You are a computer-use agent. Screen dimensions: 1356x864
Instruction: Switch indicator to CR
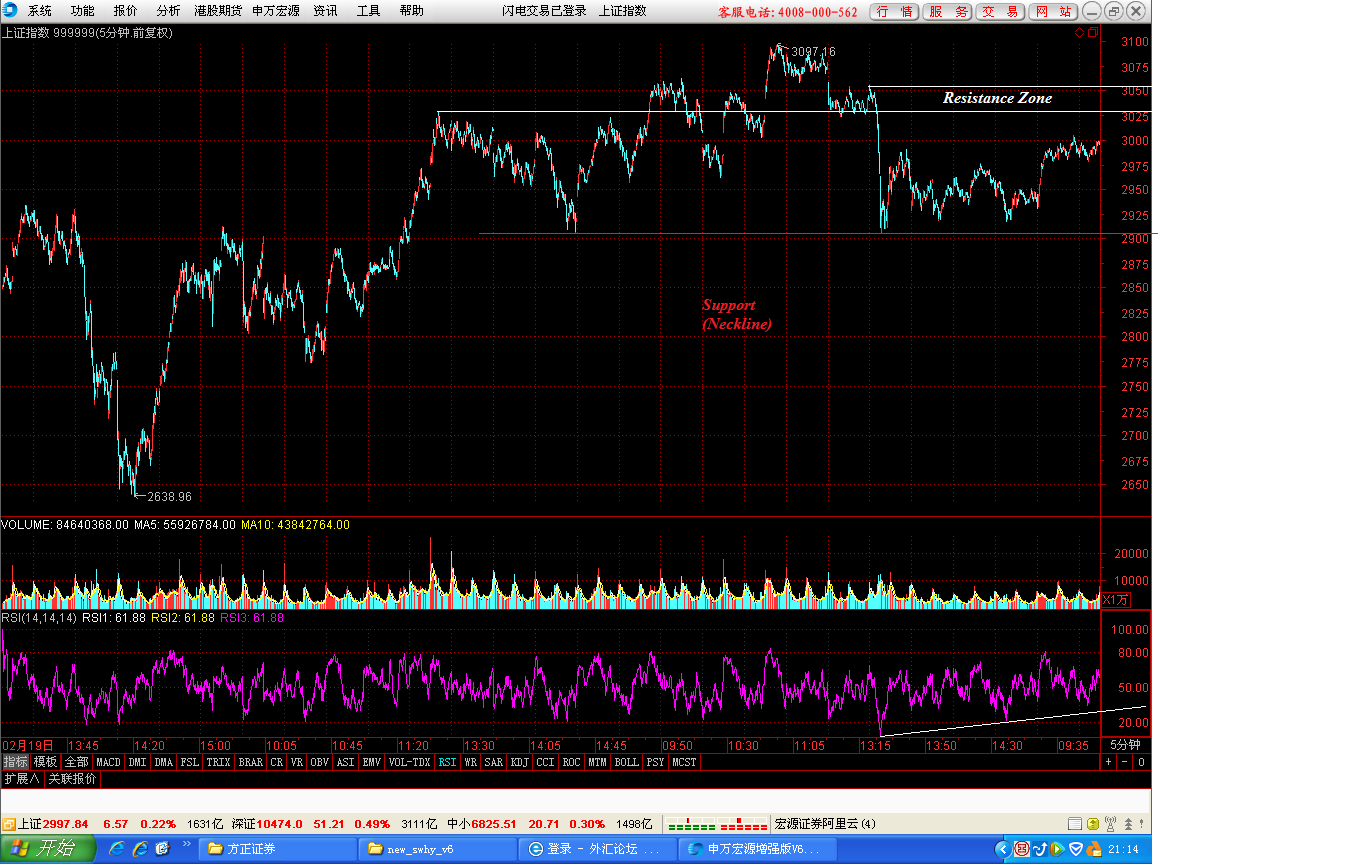[277, 762]
